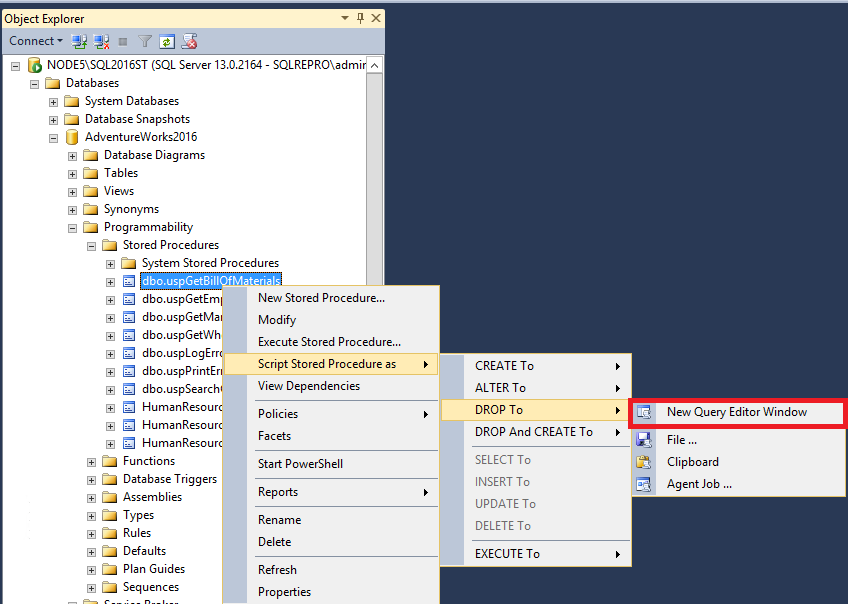Open the Policies submenu

(x=330, y=414)
